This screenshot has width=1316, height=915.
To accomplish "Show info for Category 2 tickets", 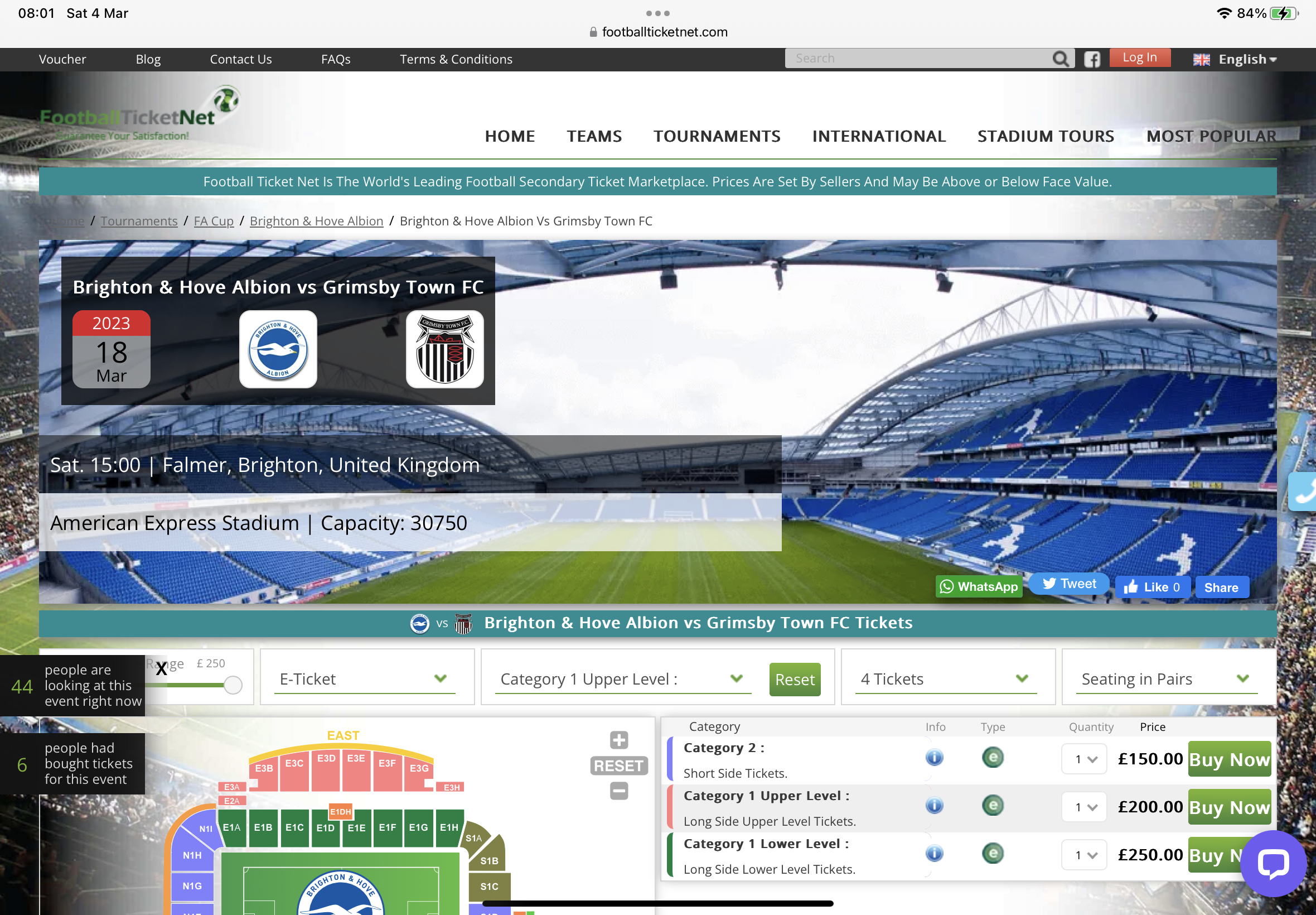I will [934, 758].
